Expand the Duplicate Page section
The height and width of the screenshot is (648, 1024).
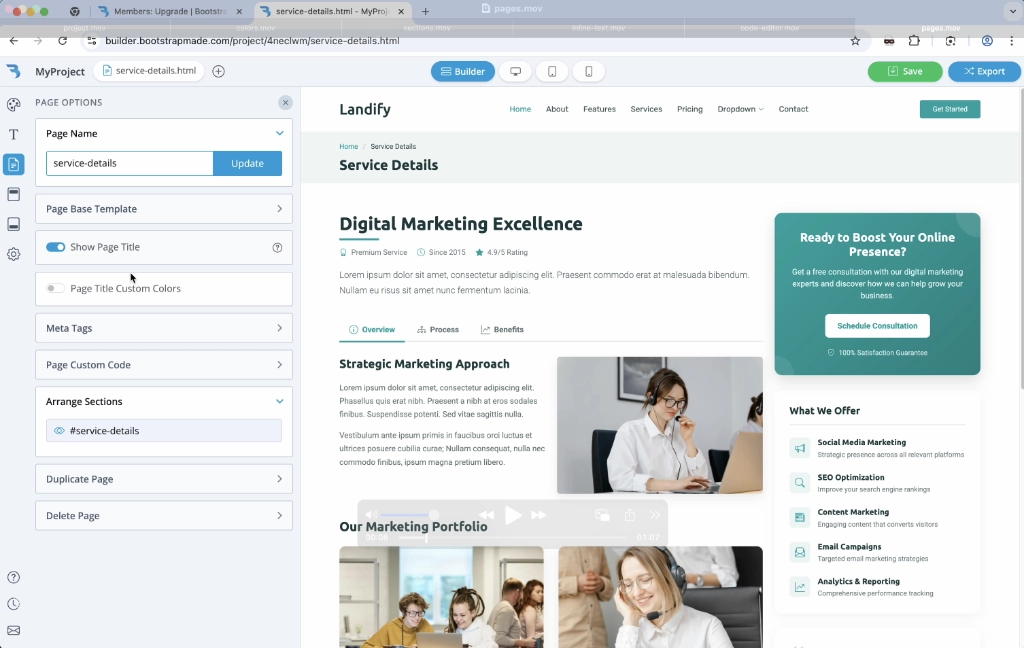[x=164, y=479]
